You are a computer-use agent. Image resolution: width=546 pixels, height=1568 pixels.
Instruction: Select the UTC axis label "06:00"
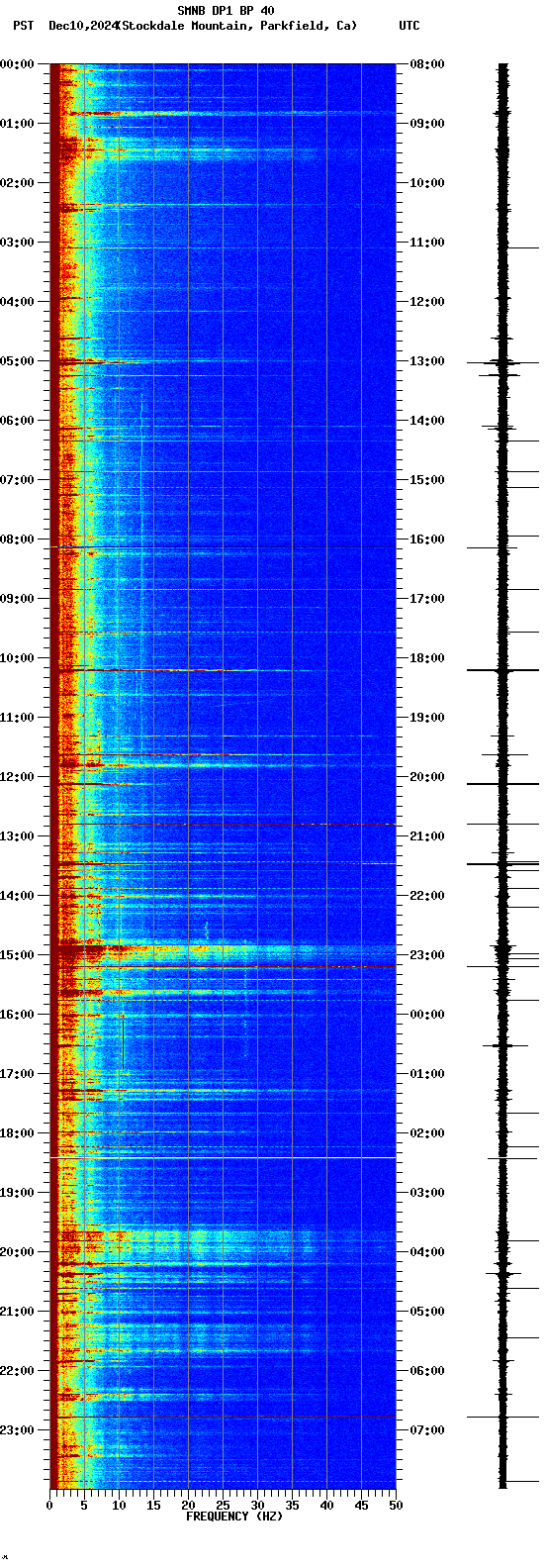(x=427, y=1371)
